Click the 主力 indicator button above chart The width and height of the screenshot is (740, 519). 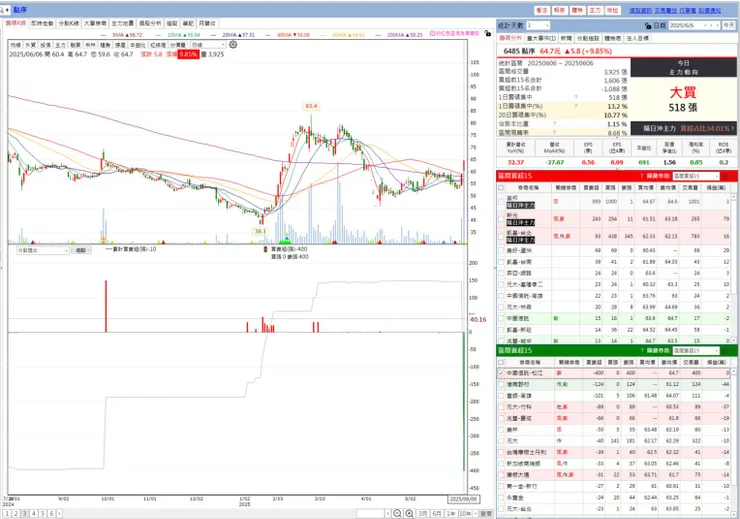point(60,45)
